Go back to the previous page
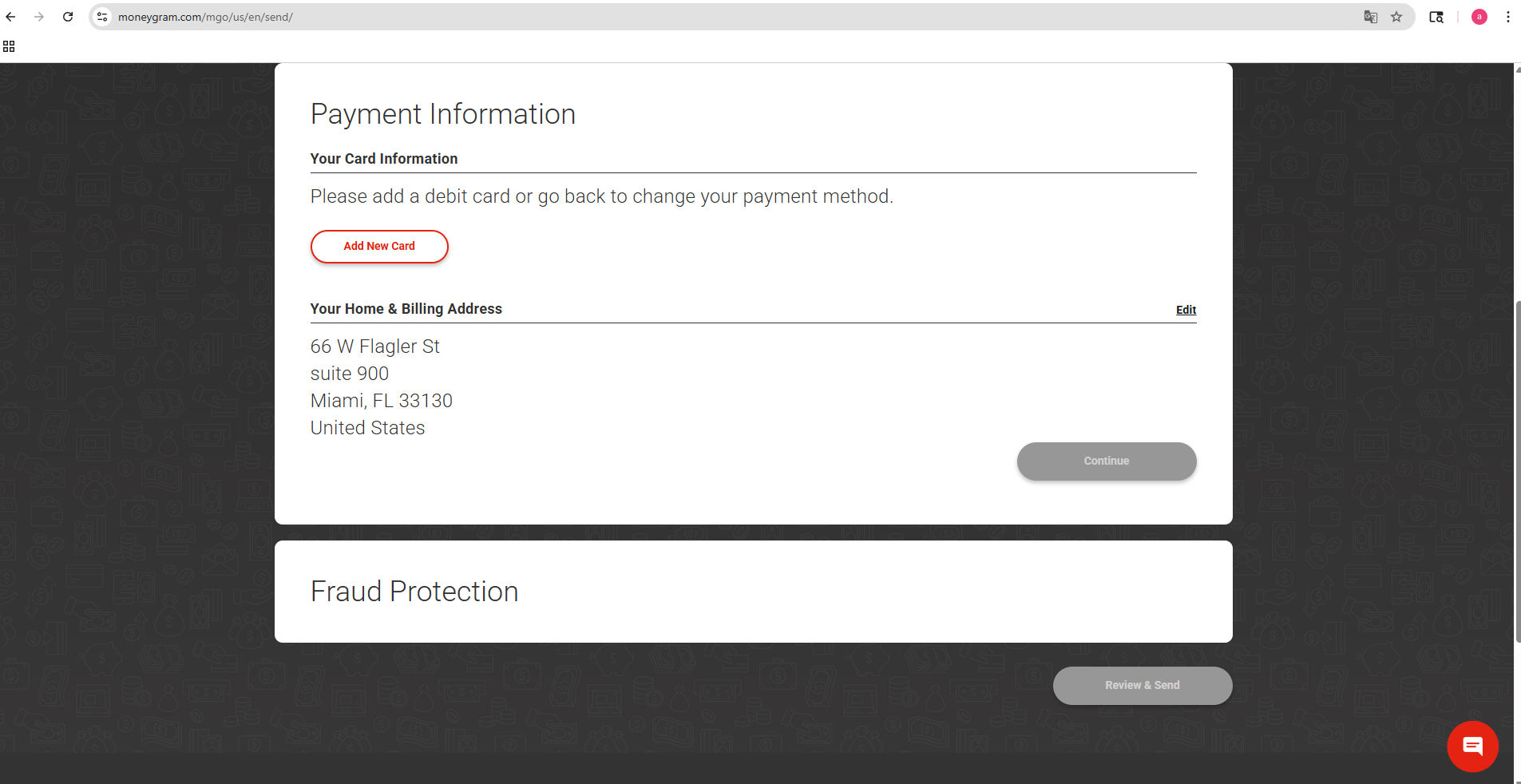Image resolution: width=1521 pixels, height=784 pixels. coord(10,17)
